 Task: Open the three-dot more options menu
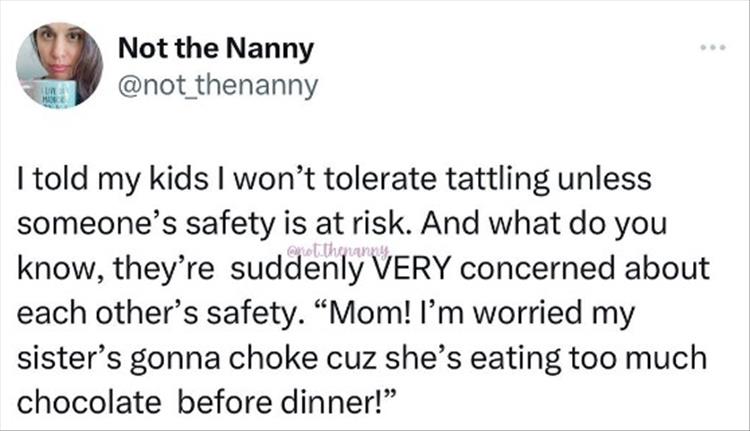711,49
